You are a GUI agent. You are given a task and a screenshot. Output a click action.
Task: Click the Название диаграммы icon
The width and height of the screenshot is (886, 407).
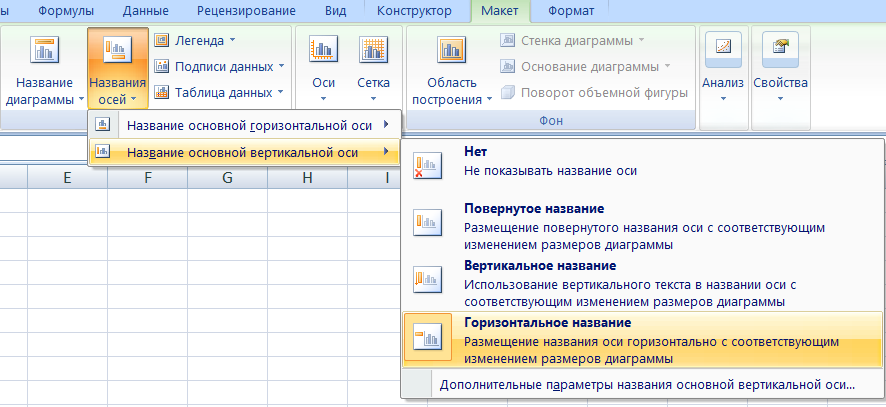(45, 51)
